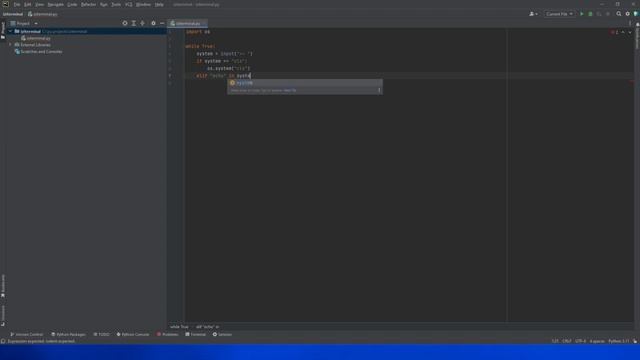The height and width of the screenshot is (360, 640).
Task: Open completion popup options three-dot icon
Action: pyautogui.click(x=379, y=90)
